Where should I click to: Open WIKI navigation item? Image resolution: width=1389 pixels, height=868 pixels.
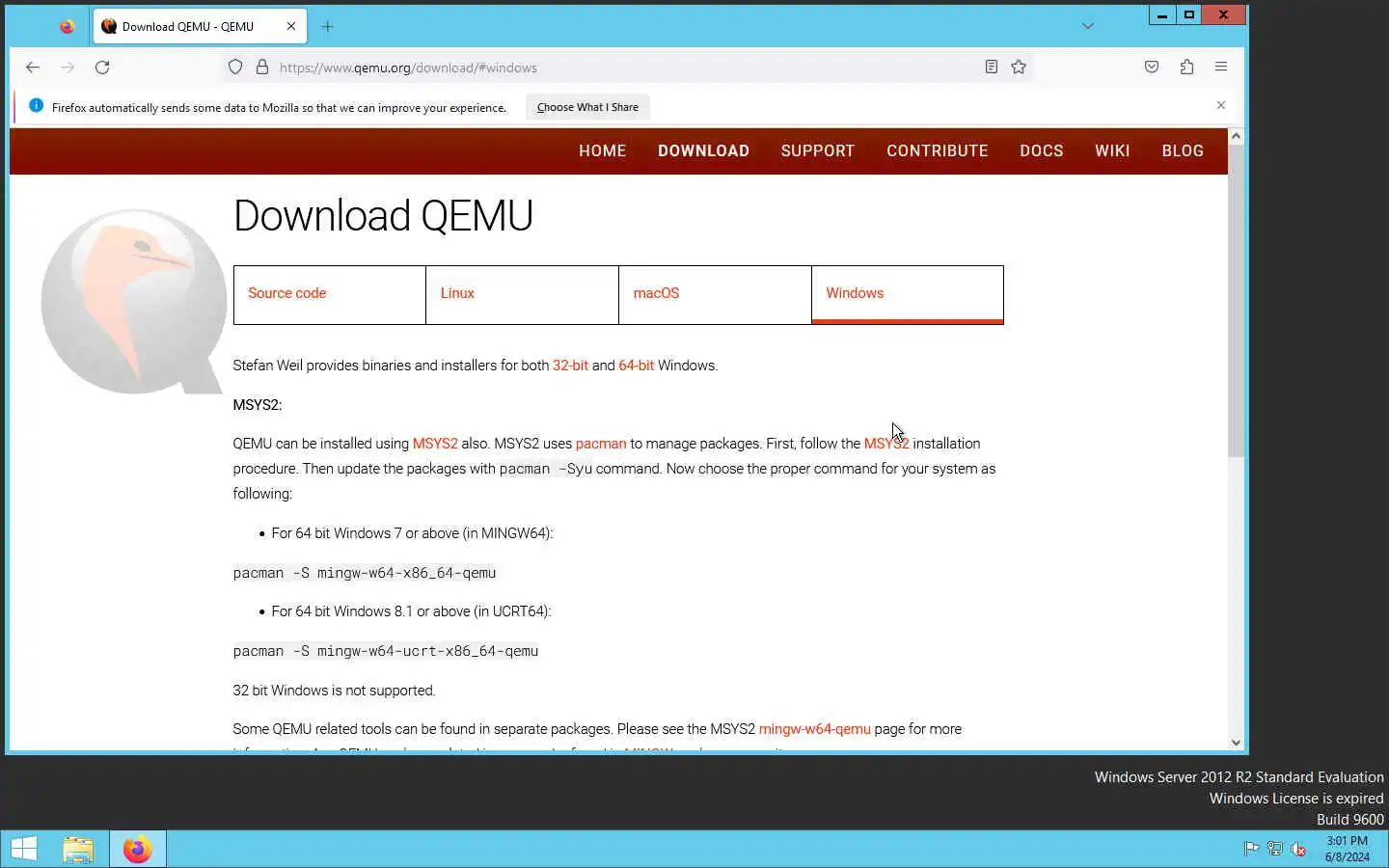coord(1112,151)
